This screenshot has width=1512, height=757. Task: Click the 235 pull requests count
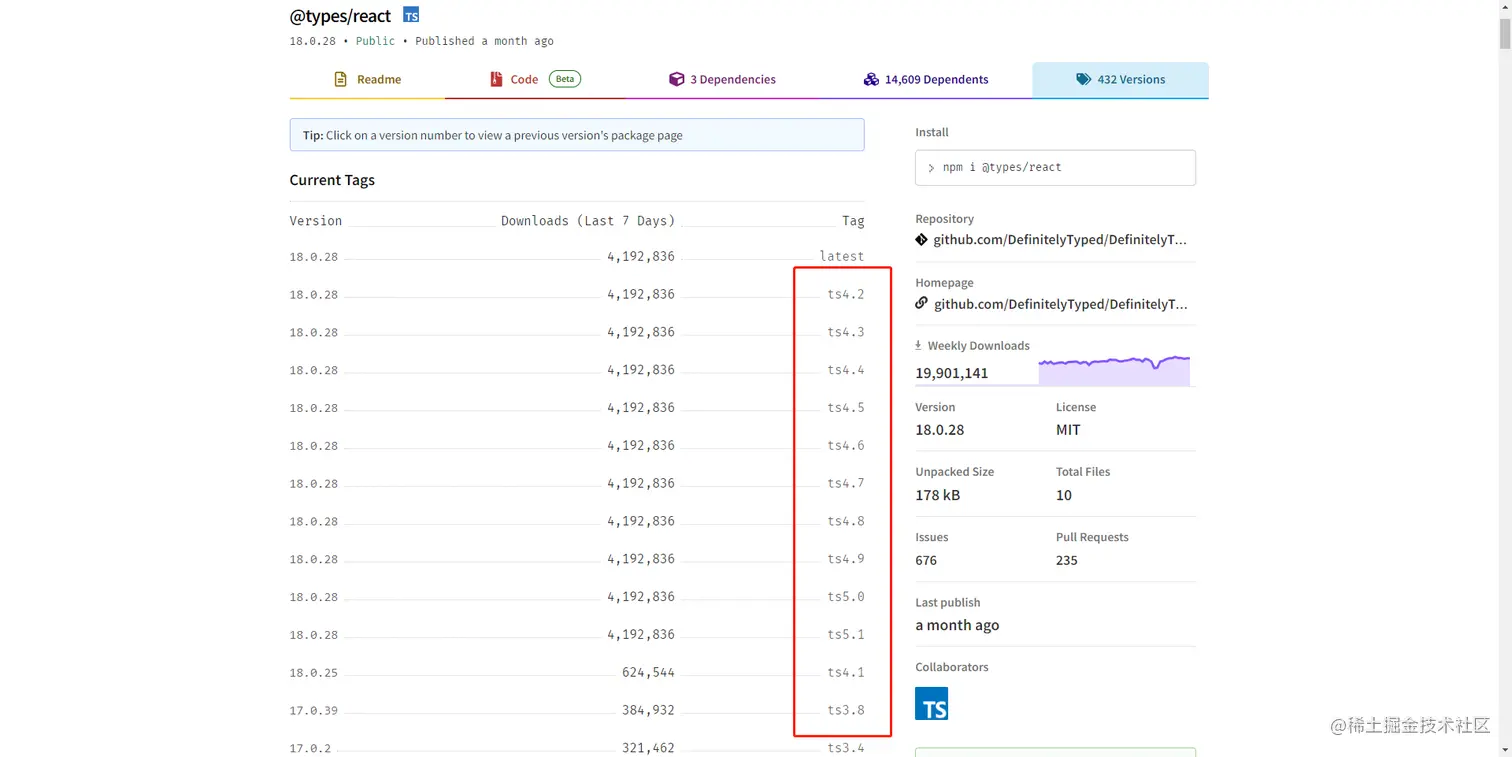coord(1067,561)
